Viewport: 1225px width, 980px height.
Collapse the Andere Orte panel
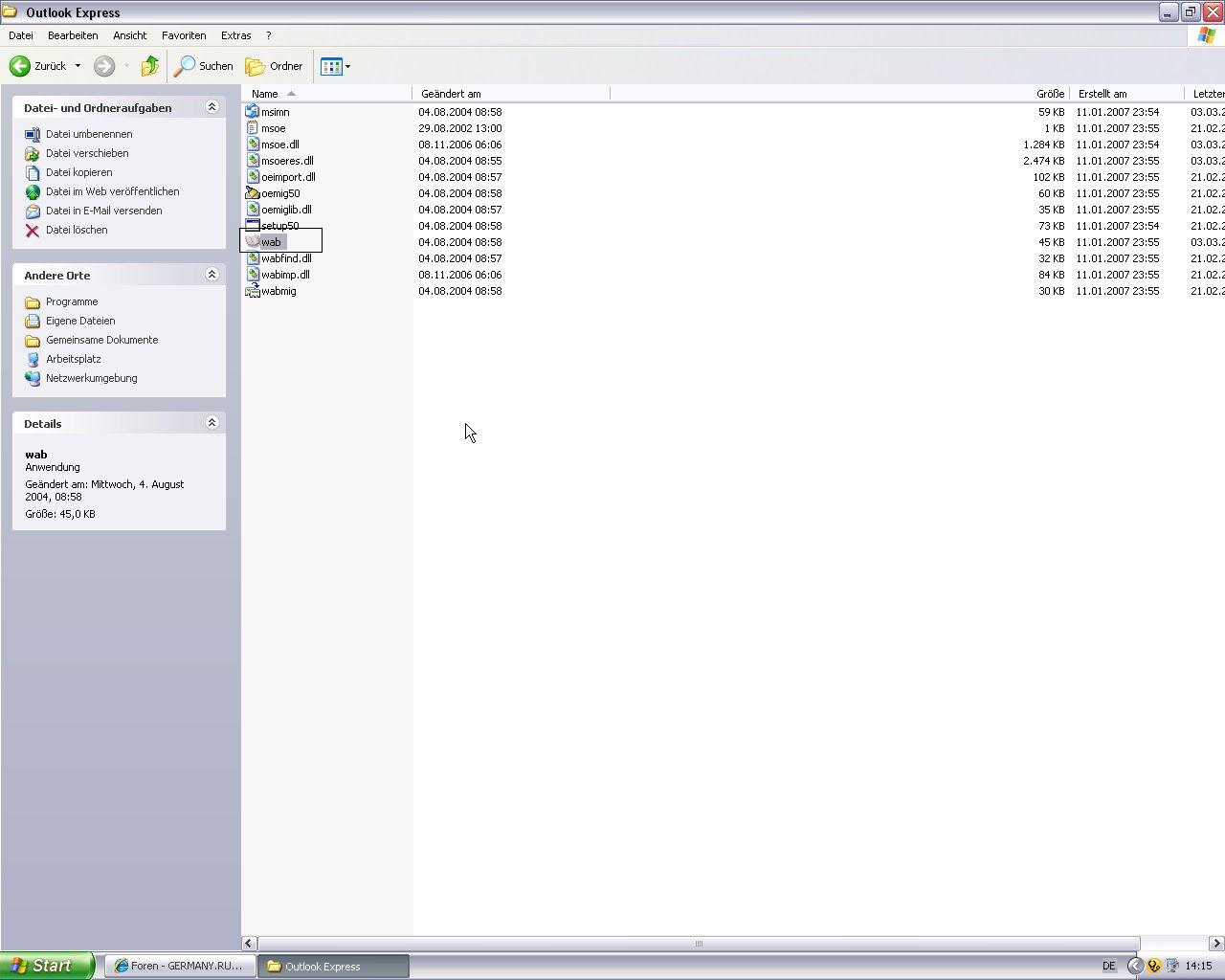[212, 275]
